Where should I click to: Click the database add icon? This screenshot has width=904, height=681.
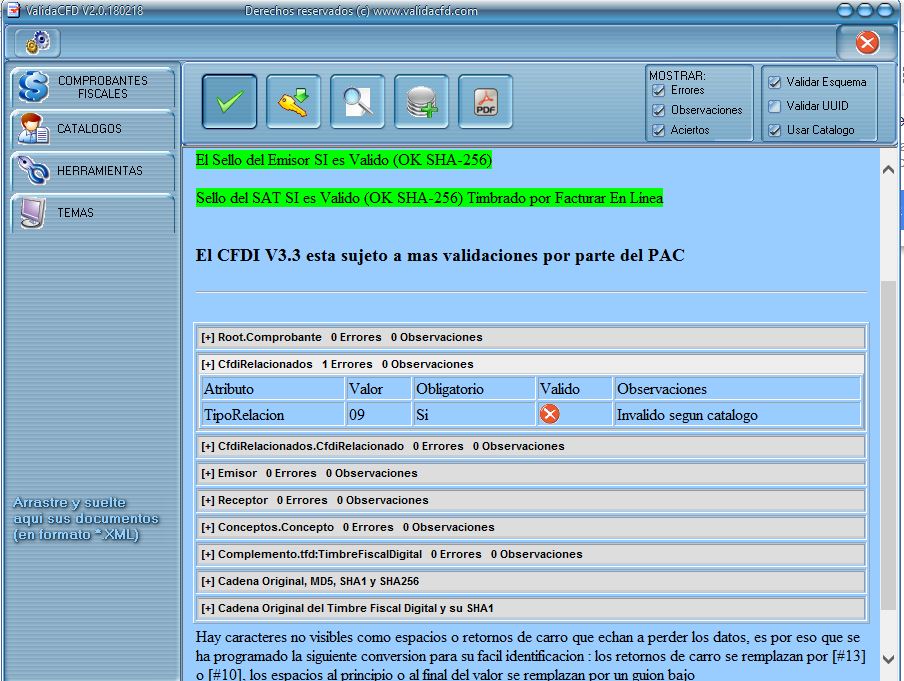pyautogui.click(x=421, y=101)
